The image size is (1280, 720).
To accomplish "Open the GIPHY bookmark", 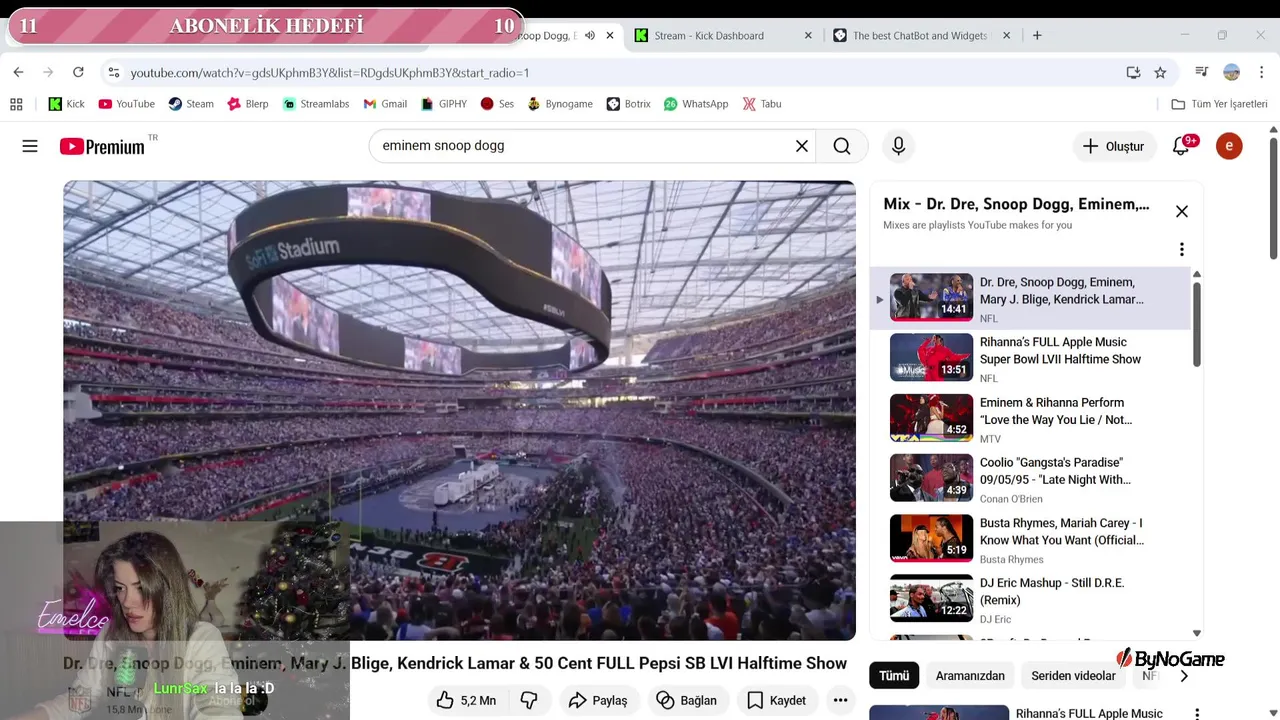I will (444, 104).
